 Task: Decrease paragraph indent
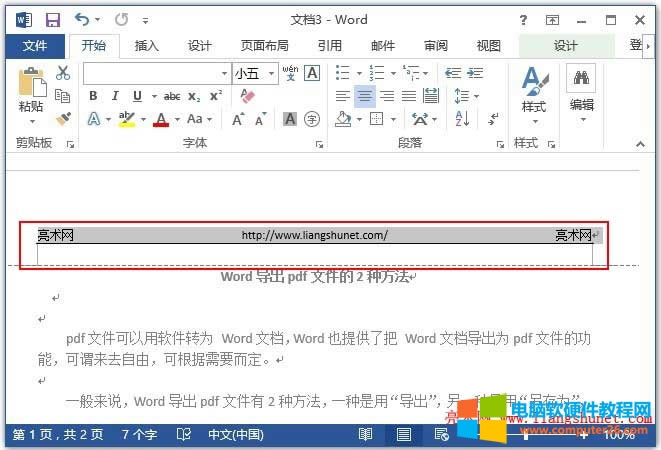453,73
